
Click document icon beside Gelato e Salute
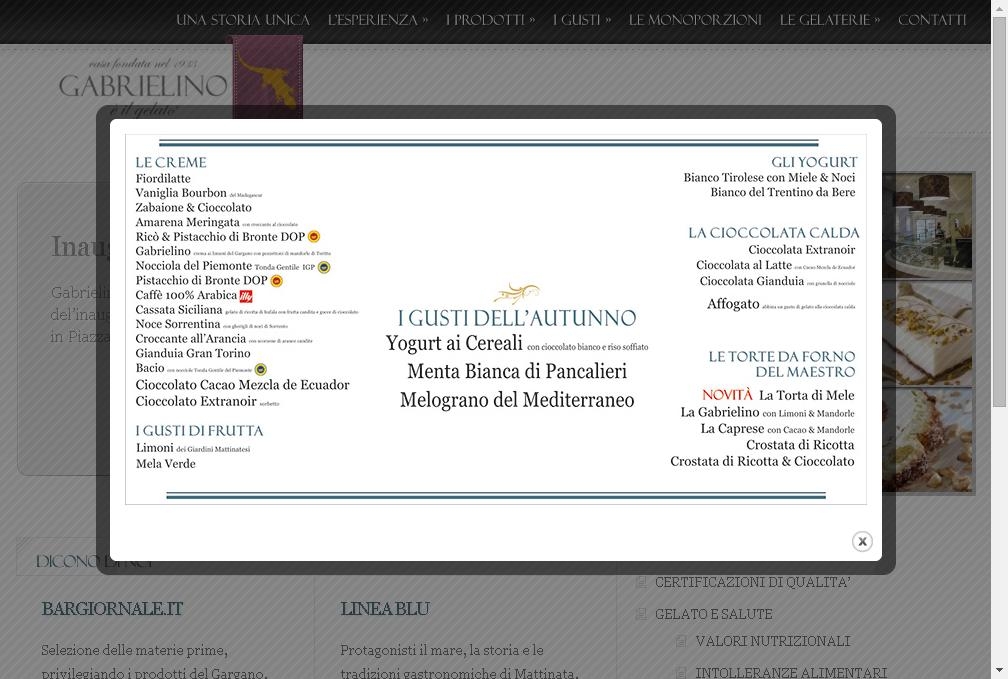[x=641, y=614]
